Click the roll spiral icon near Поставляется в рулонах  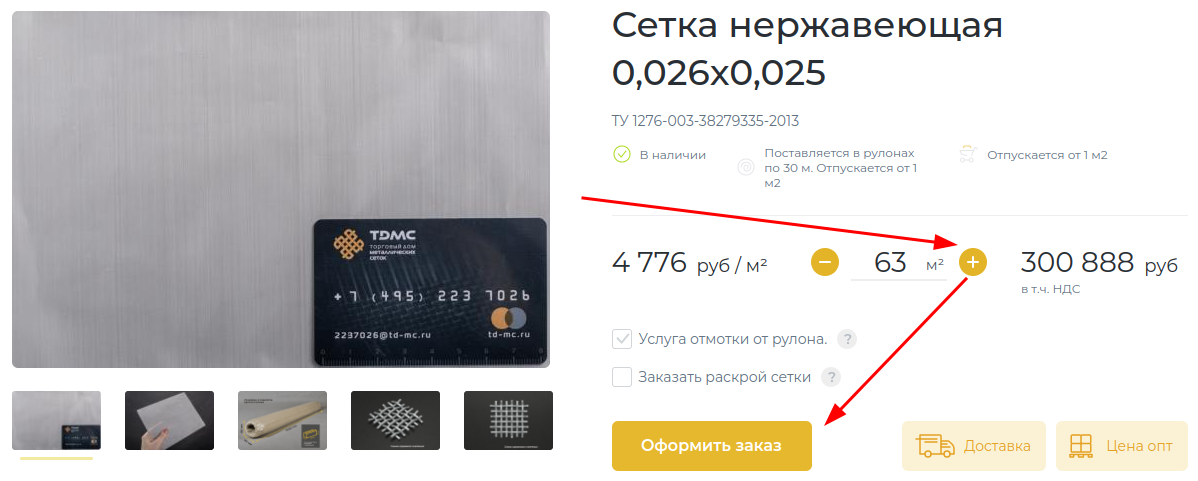click(746, 168)
